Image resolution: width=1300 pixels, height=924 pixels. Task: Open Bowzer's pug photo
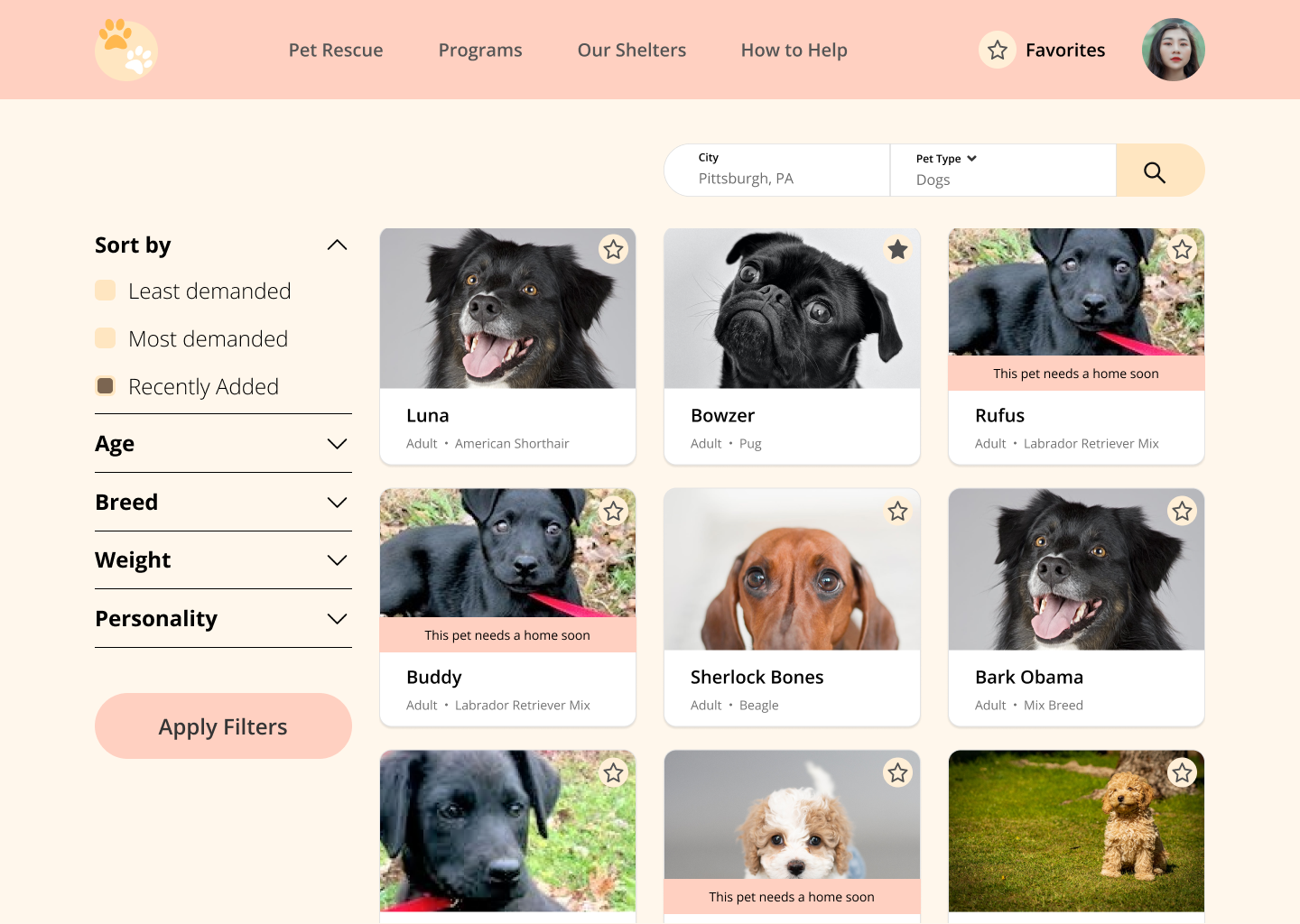pos(793,309)
